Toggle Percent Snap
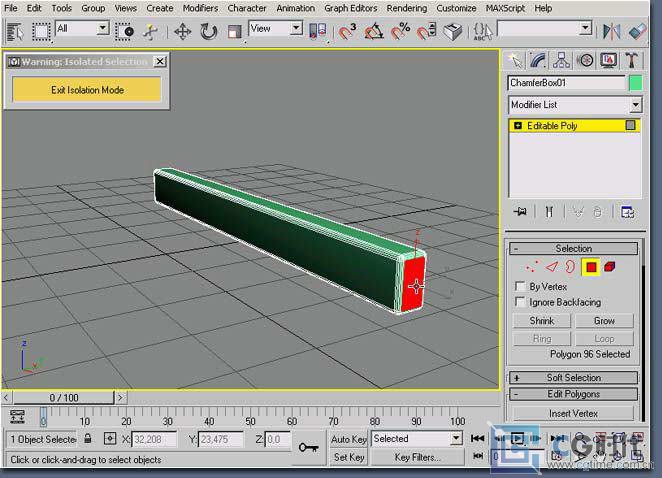662x478 pixels. [x=400, y=32]
